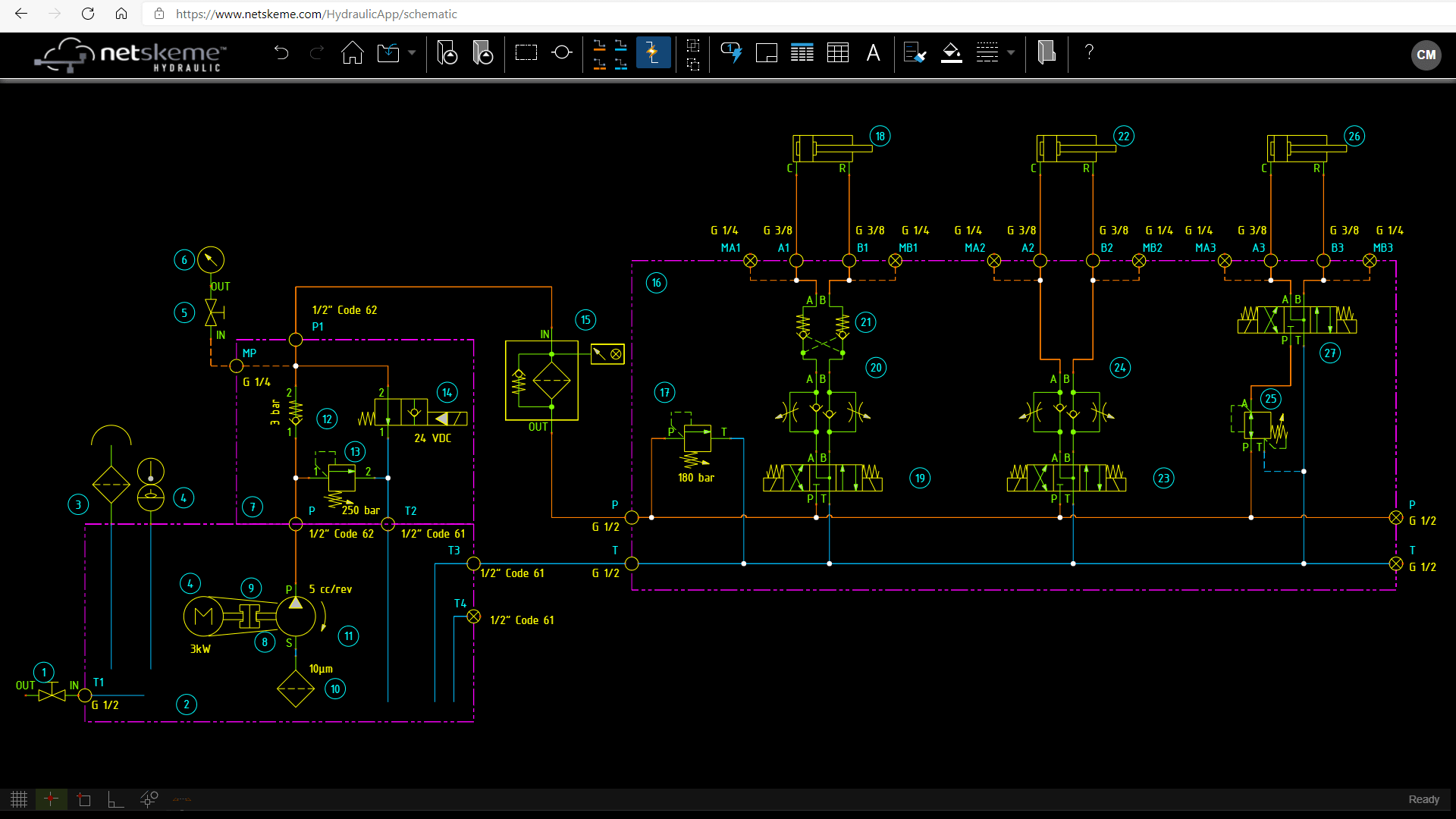This screenshot has height=819, width=1456.
Task: Click the 'Ready' status text
Action: click(1423, 799)
